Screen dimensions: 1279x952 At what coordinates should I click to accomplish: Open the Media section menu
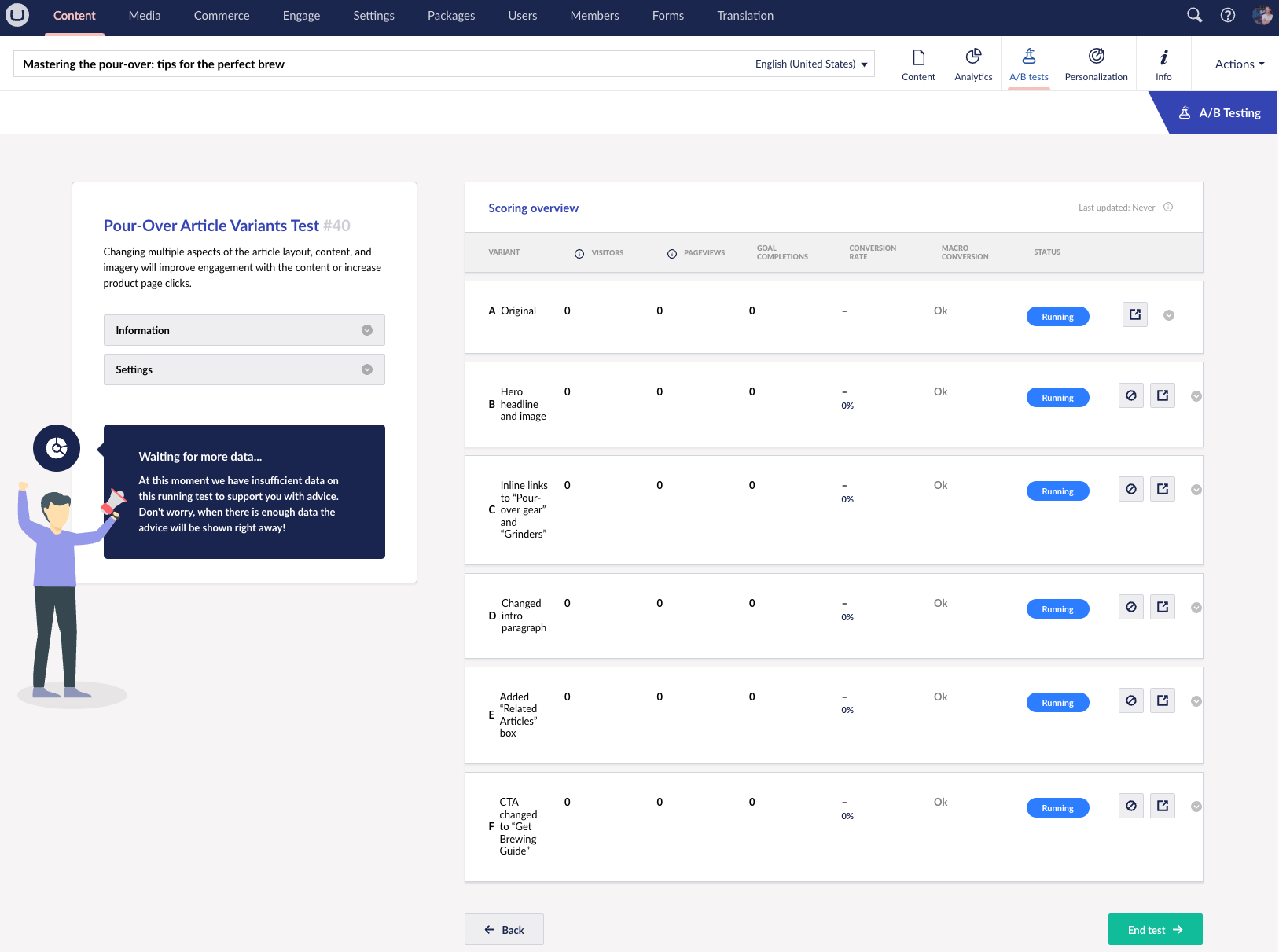(x=145, y=16)
